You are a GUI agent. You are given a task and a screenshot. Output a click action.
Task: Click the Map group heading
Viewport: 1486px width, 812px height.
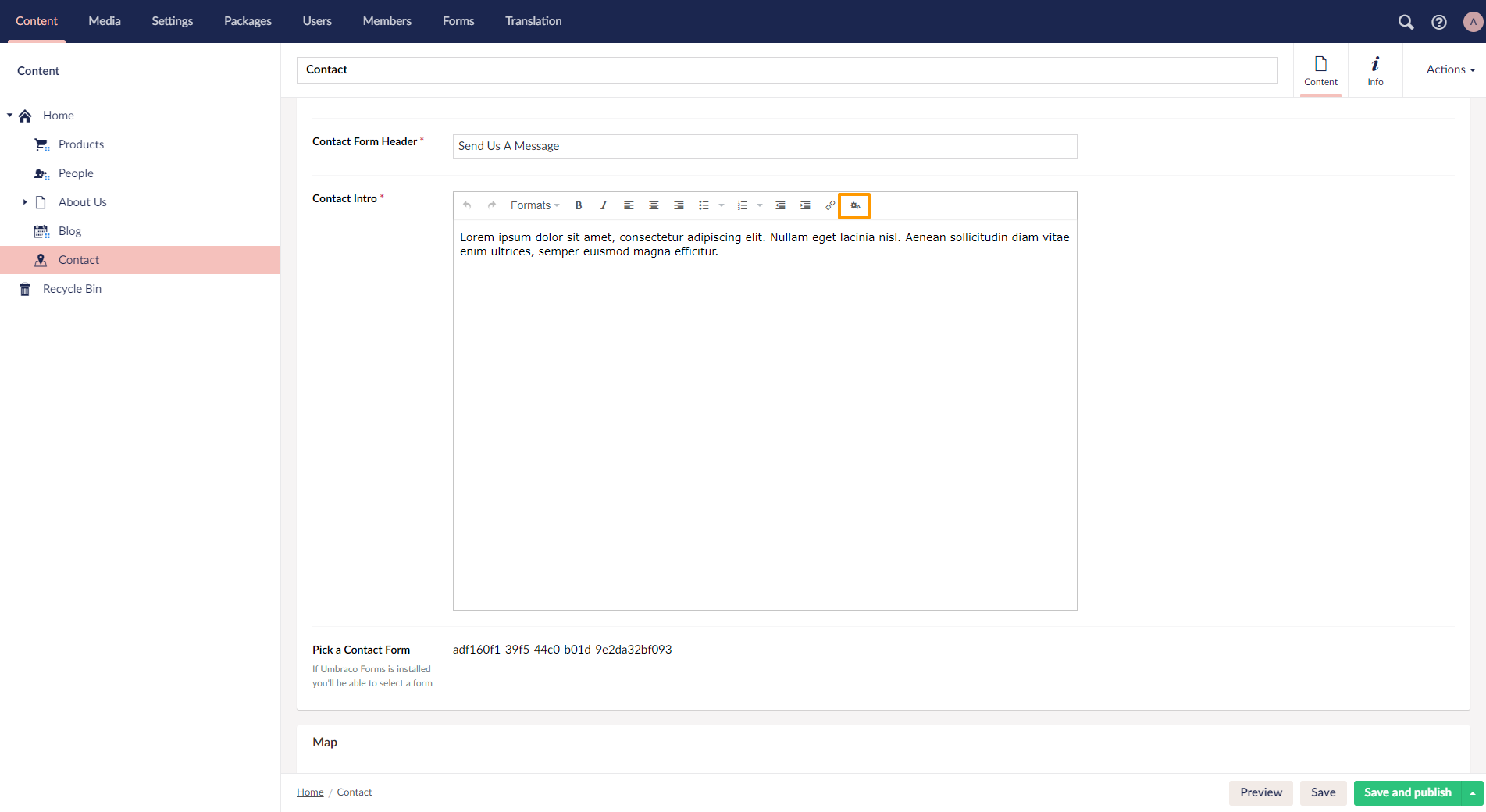coord(325,743)
